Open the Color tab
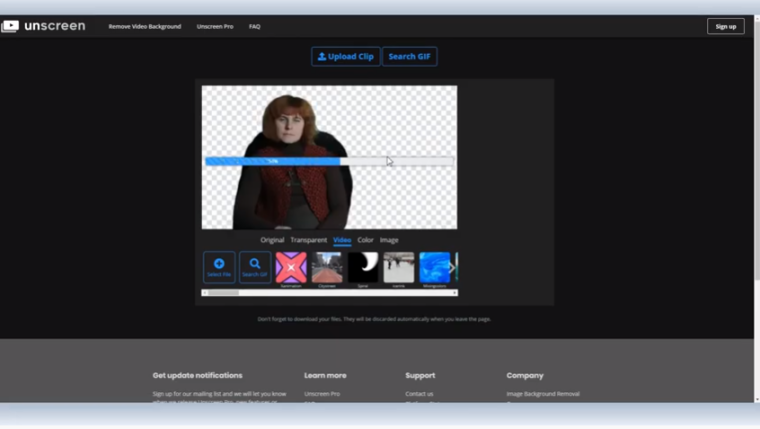This screenshot has height=429, width=760. [x=366, y=240]
